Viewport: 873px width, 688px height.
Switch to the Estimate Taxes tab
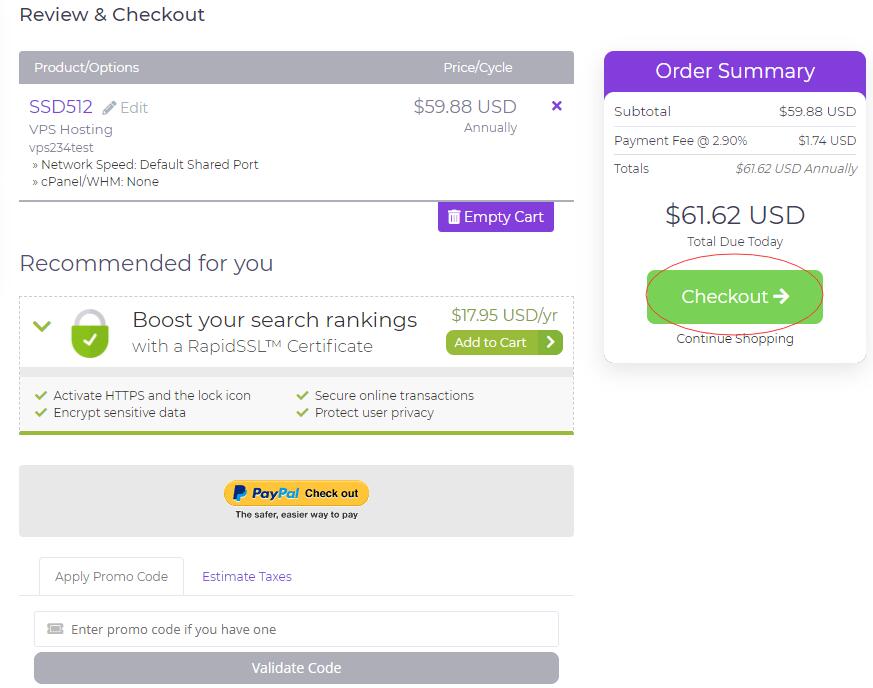pos(247,576)
